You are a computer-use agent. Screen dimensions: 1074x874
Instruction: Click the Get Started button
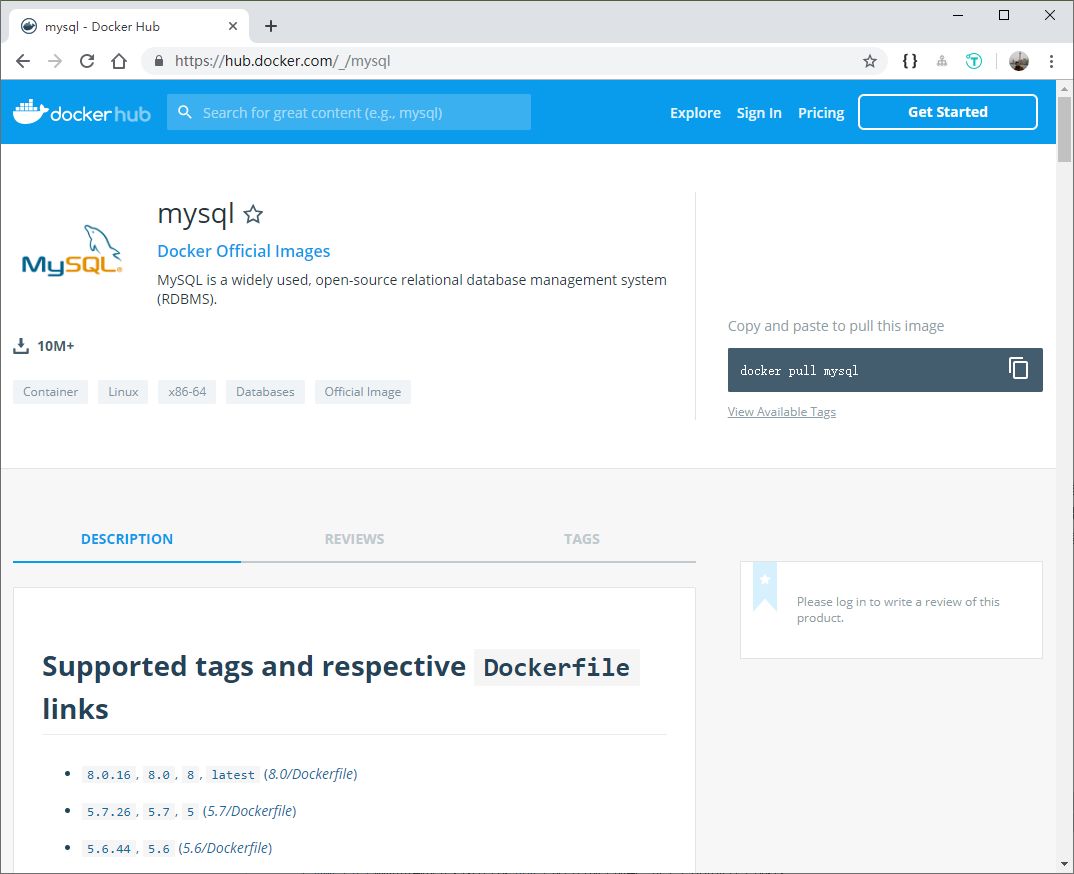click(947, 112)
